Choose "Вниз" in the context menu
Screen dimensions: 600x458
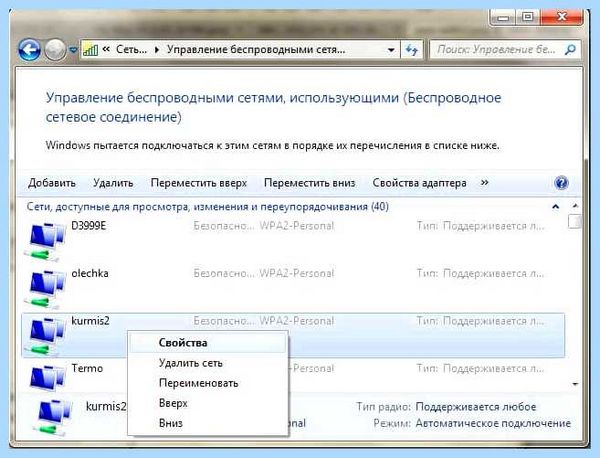tap(207, 423)
